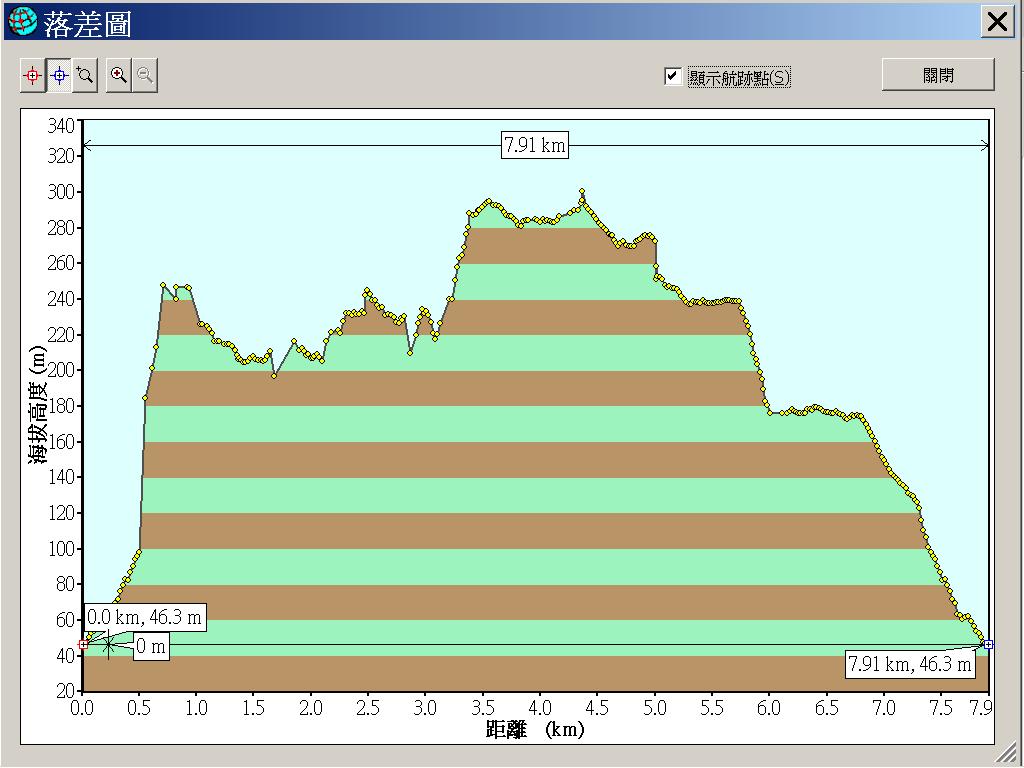Click the window resize grip in corner
The height and width of the screenshot is (768, 1024).
[1014, 758]
